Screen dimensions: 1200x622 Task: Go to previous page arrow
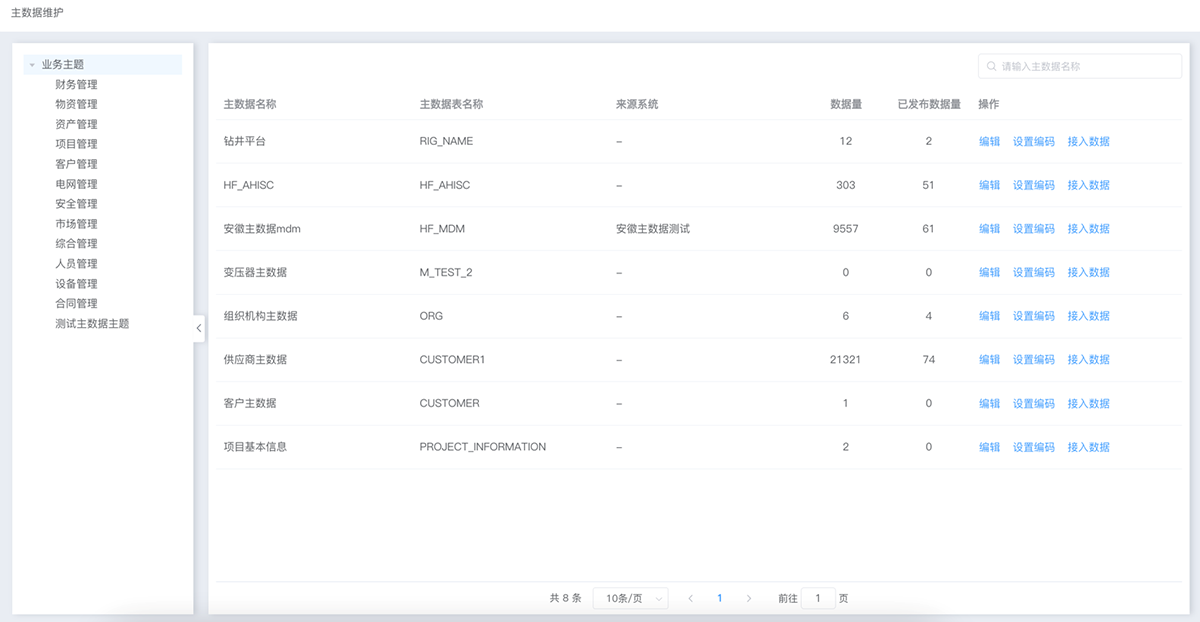click(x=690, y=598)
